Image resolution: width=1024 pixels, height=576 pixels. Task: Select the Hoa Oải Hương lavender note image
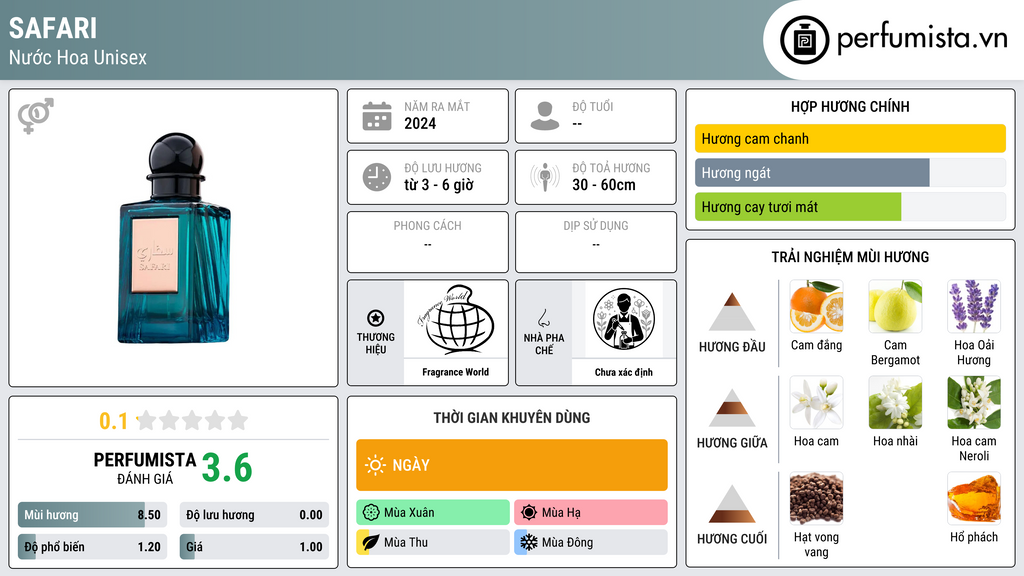(974, 306)
